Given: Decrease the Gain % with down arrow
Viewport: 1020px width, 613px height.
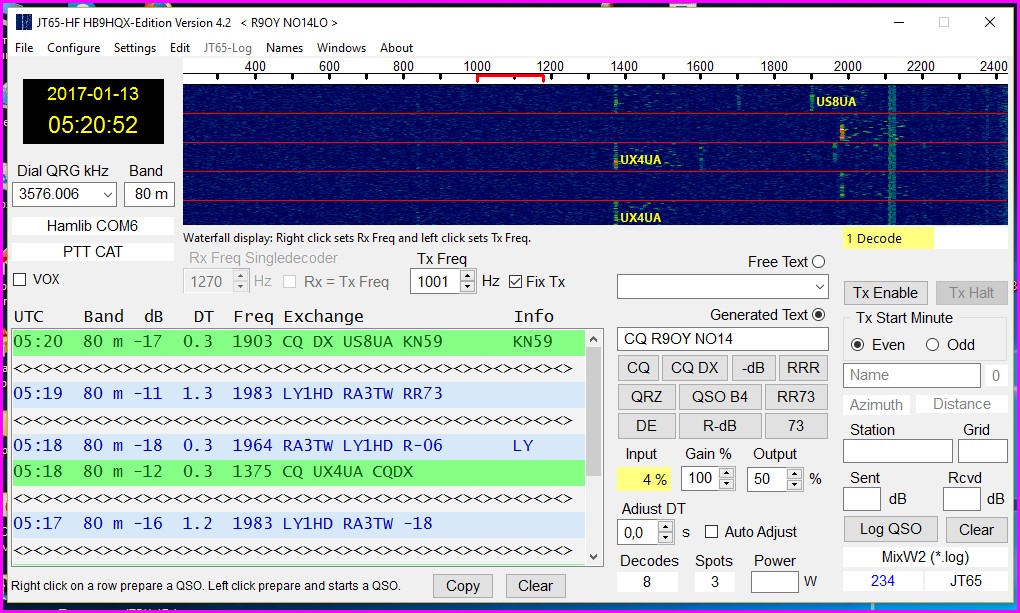Looking at the screenshot, I should coord(724,484).
